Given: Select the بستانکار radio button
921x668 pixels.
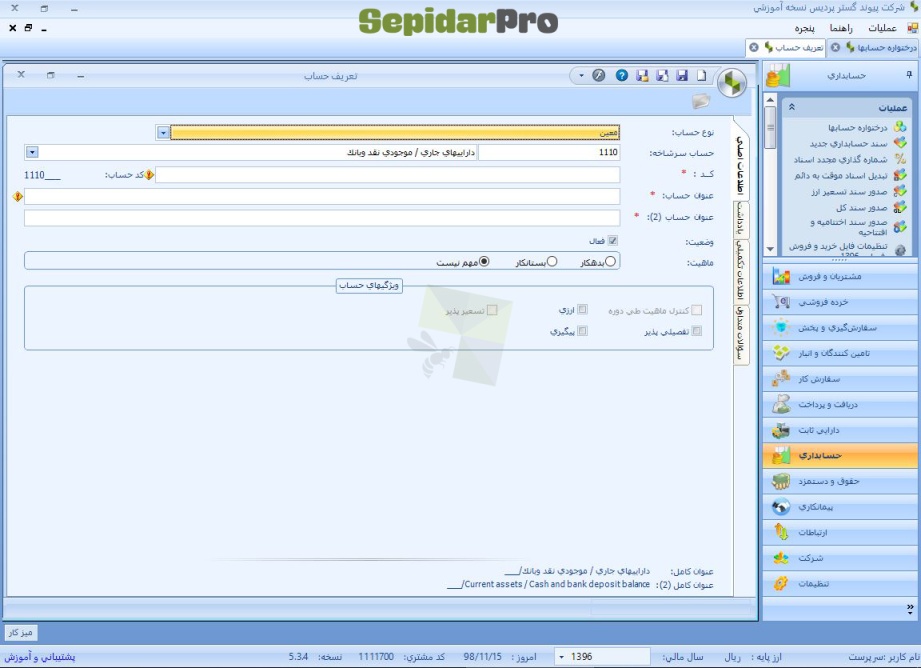Looking at the screenshot, I should (x=552, y=261).
